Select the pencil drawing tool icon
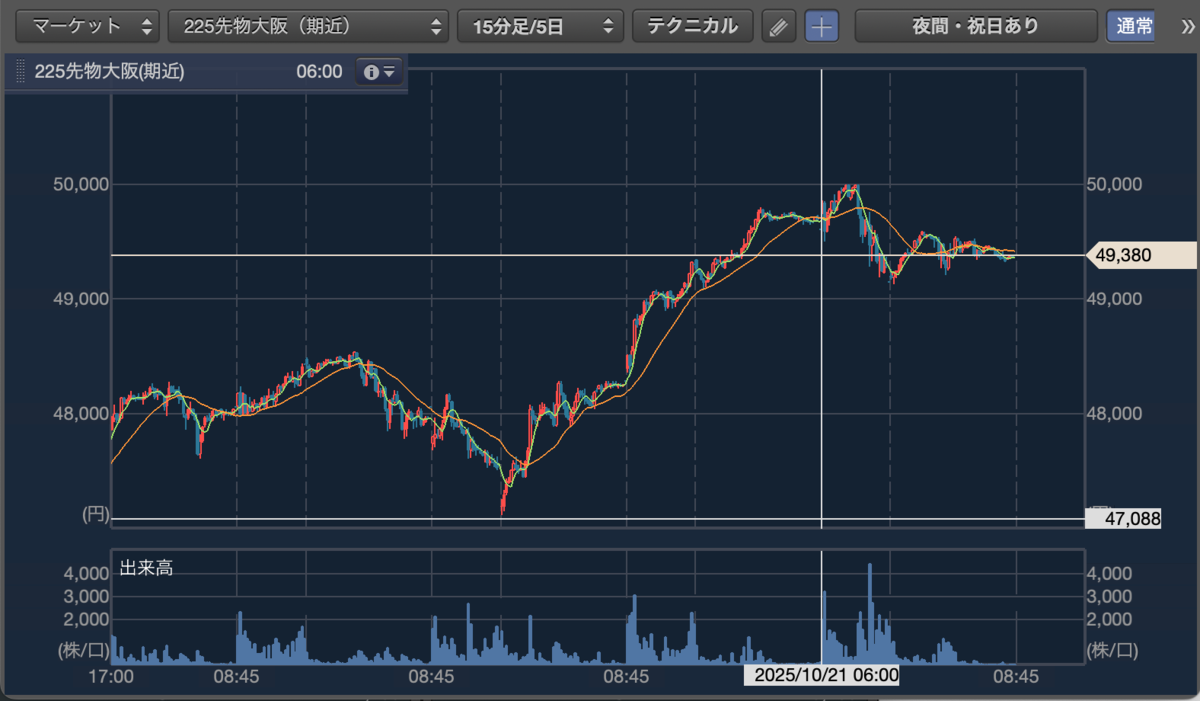Screen dimensions: 1200x701 (778, 26)
